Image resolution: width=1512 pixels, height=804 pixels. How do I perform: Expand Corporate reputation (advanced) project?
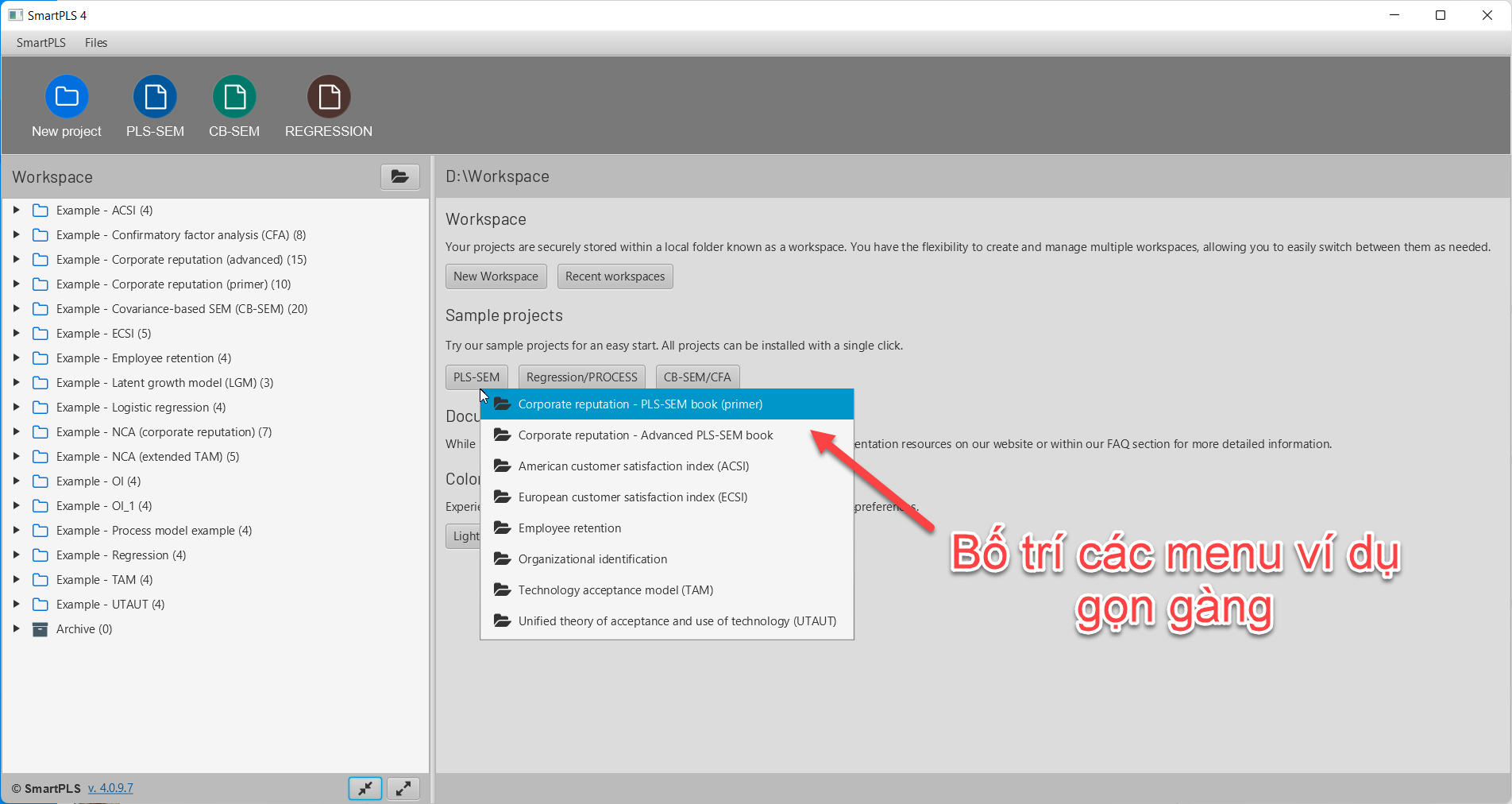point(16,260)
